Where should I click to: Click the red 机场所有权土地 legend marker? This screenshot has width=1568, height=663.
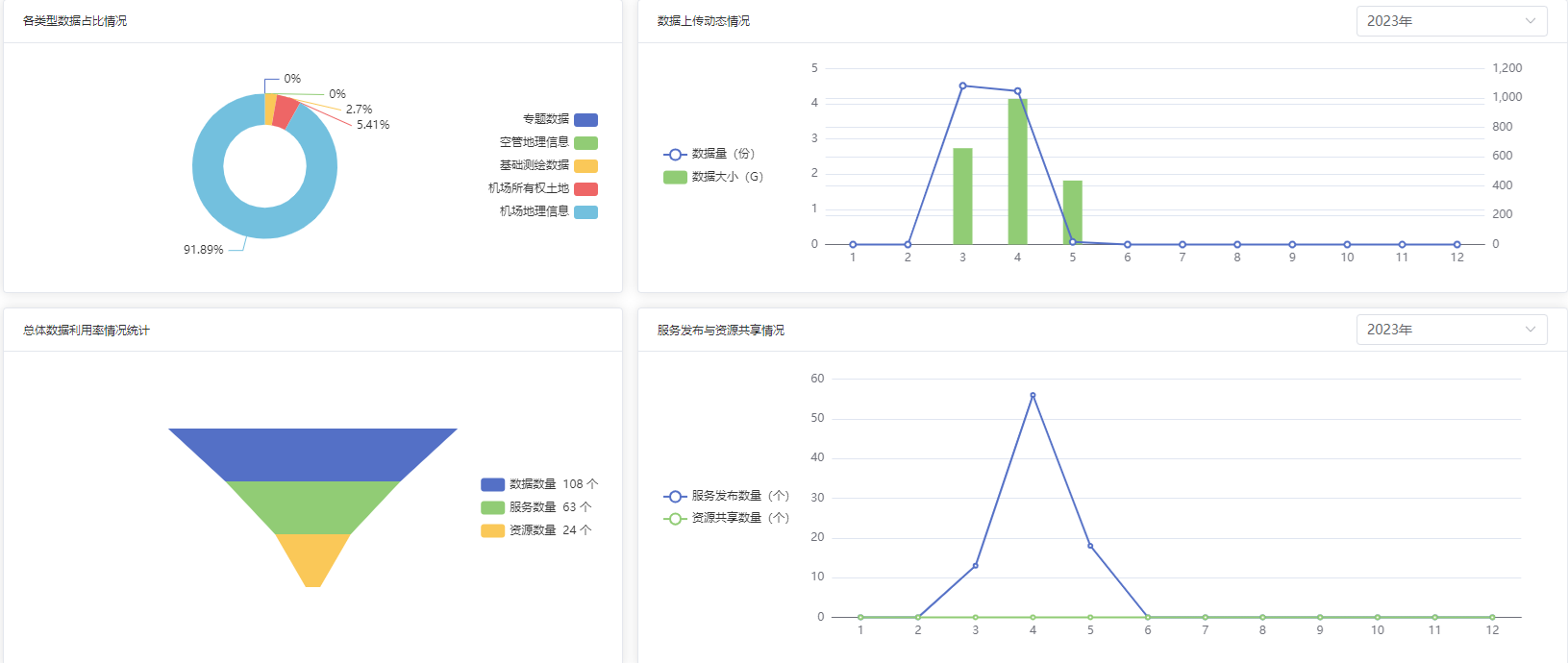click(585, 189)
